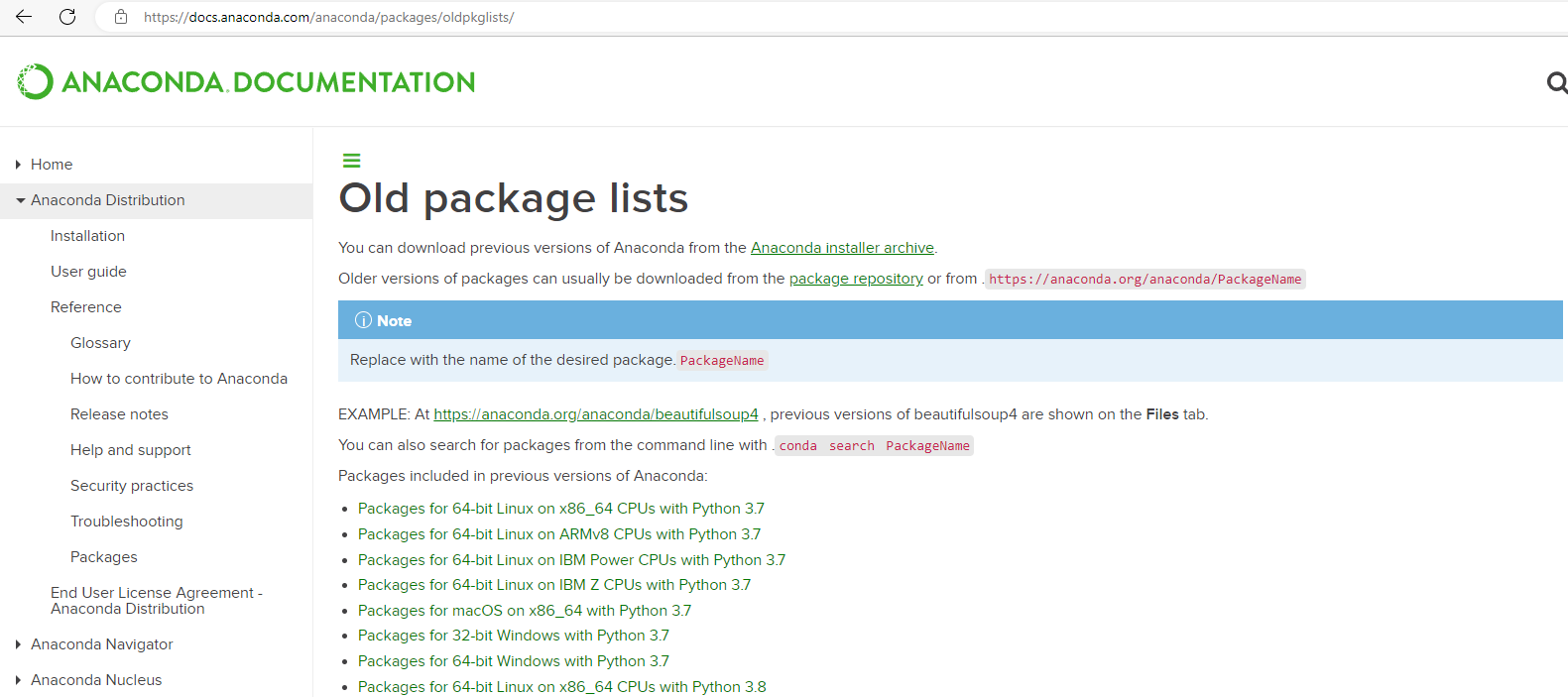Open IBM Z CPUs Python 3.7 packages

[x=554, y=585]
